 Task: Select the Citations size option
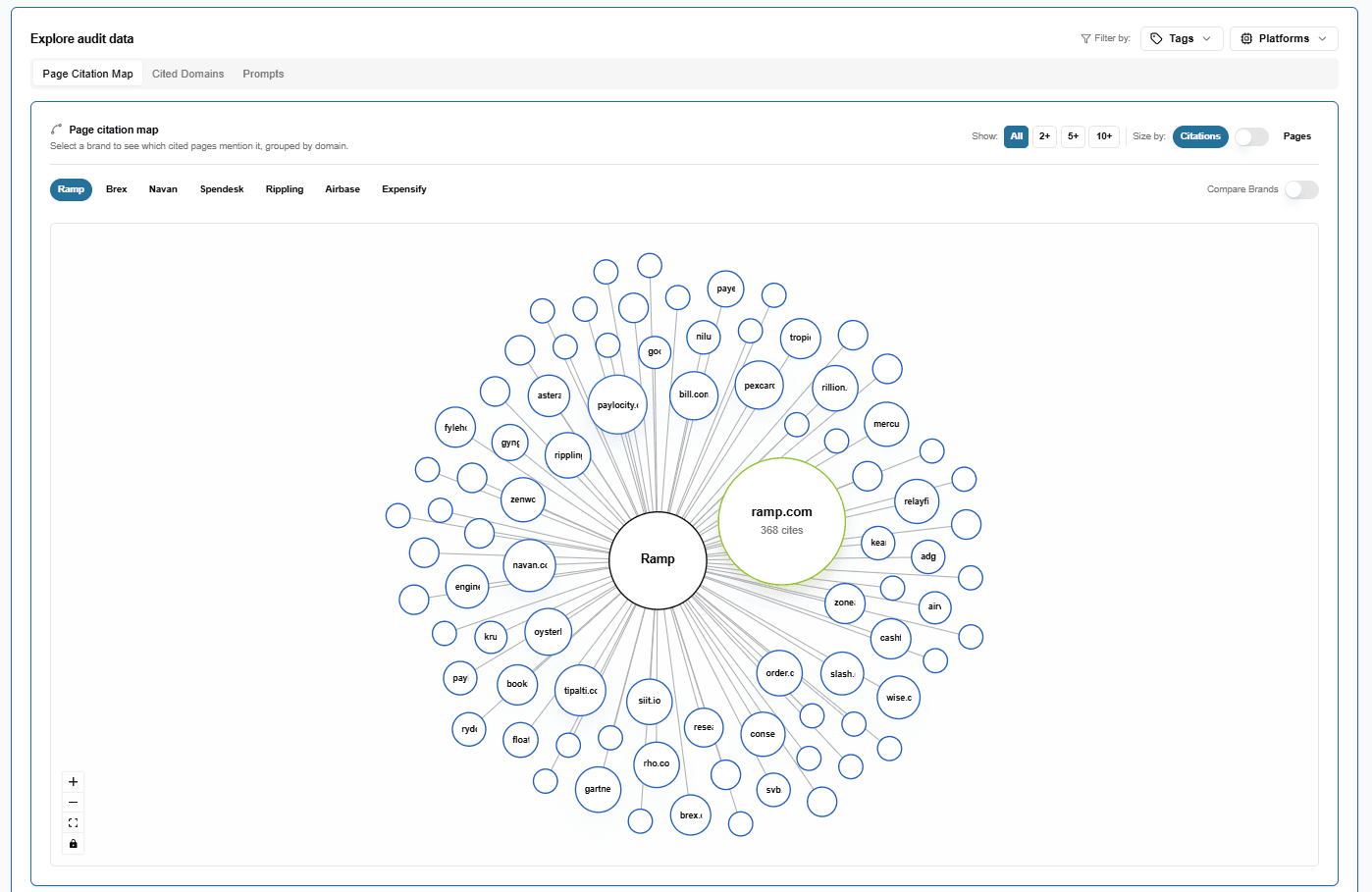[1199, 136]
